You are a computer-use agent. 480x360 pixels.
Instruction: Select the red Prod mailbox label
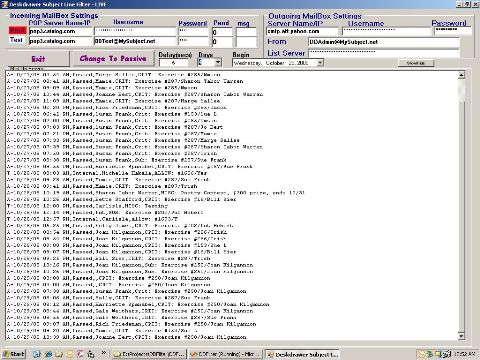(x=17, y=31)
